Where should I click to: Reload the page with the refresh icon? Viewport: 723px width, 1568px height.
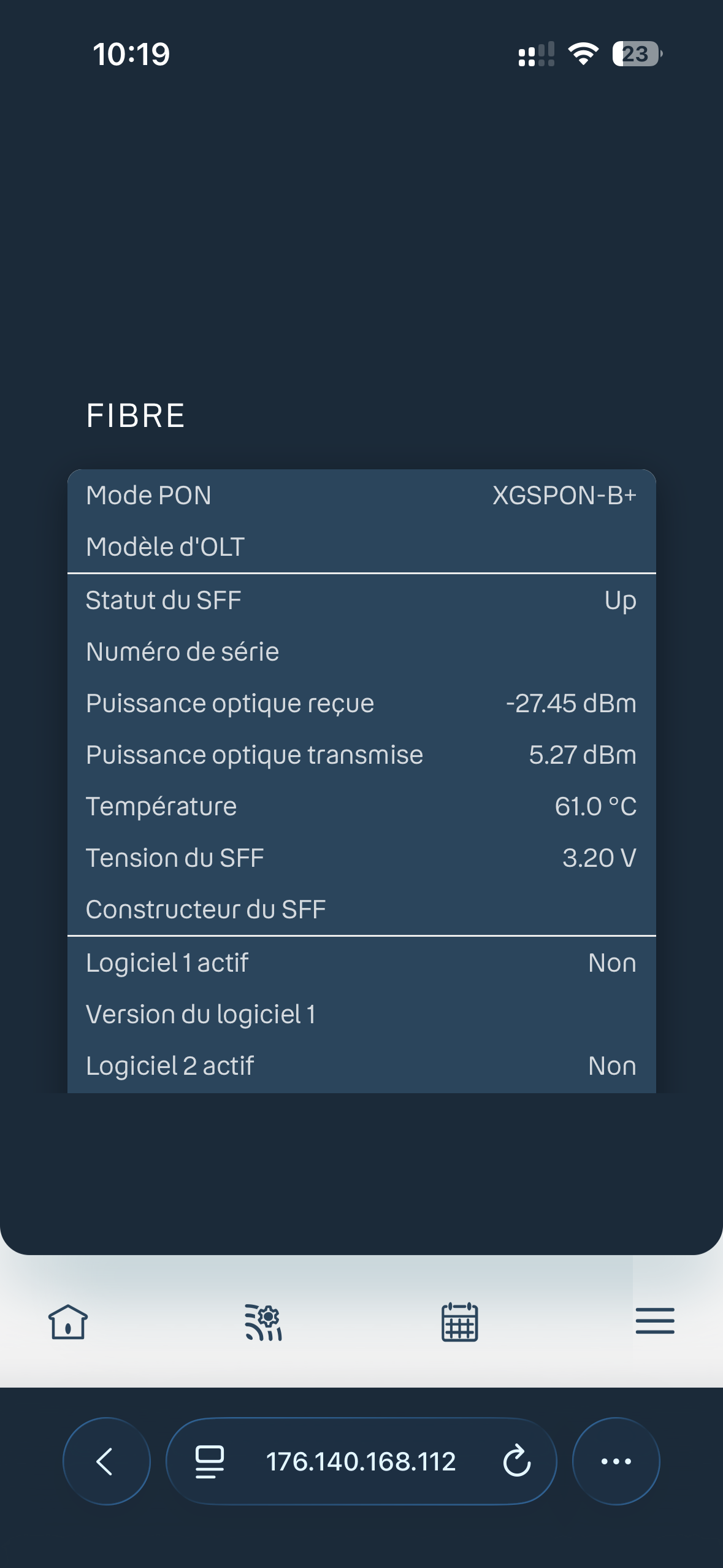(x=516, y=1461)
